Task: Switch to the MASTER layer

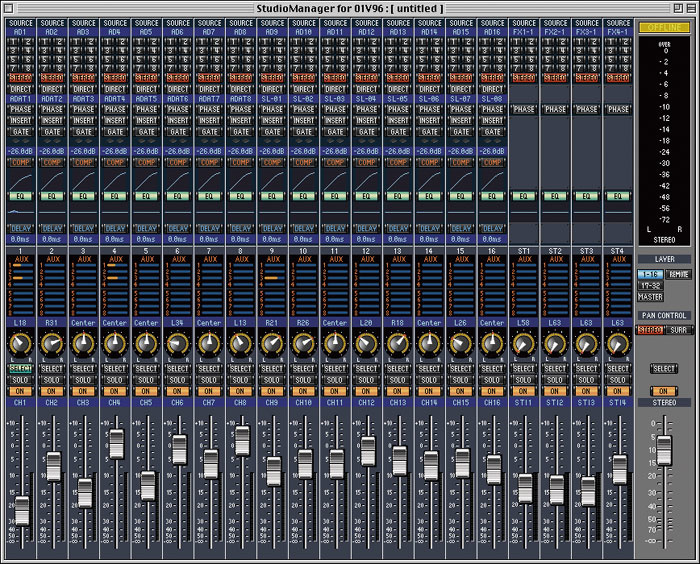Action: coord(650,296)
